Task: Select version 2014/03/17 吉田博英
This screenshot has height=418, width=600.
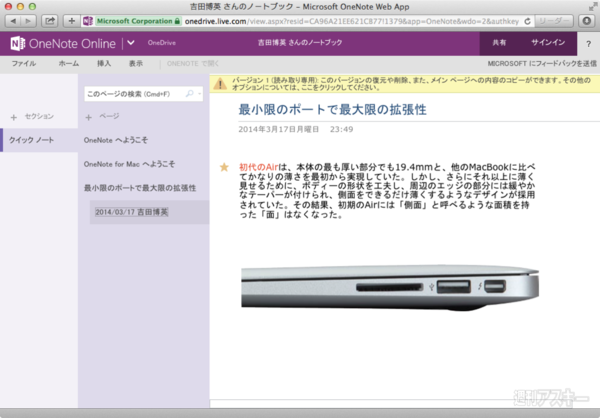Action: click(132, 212)
